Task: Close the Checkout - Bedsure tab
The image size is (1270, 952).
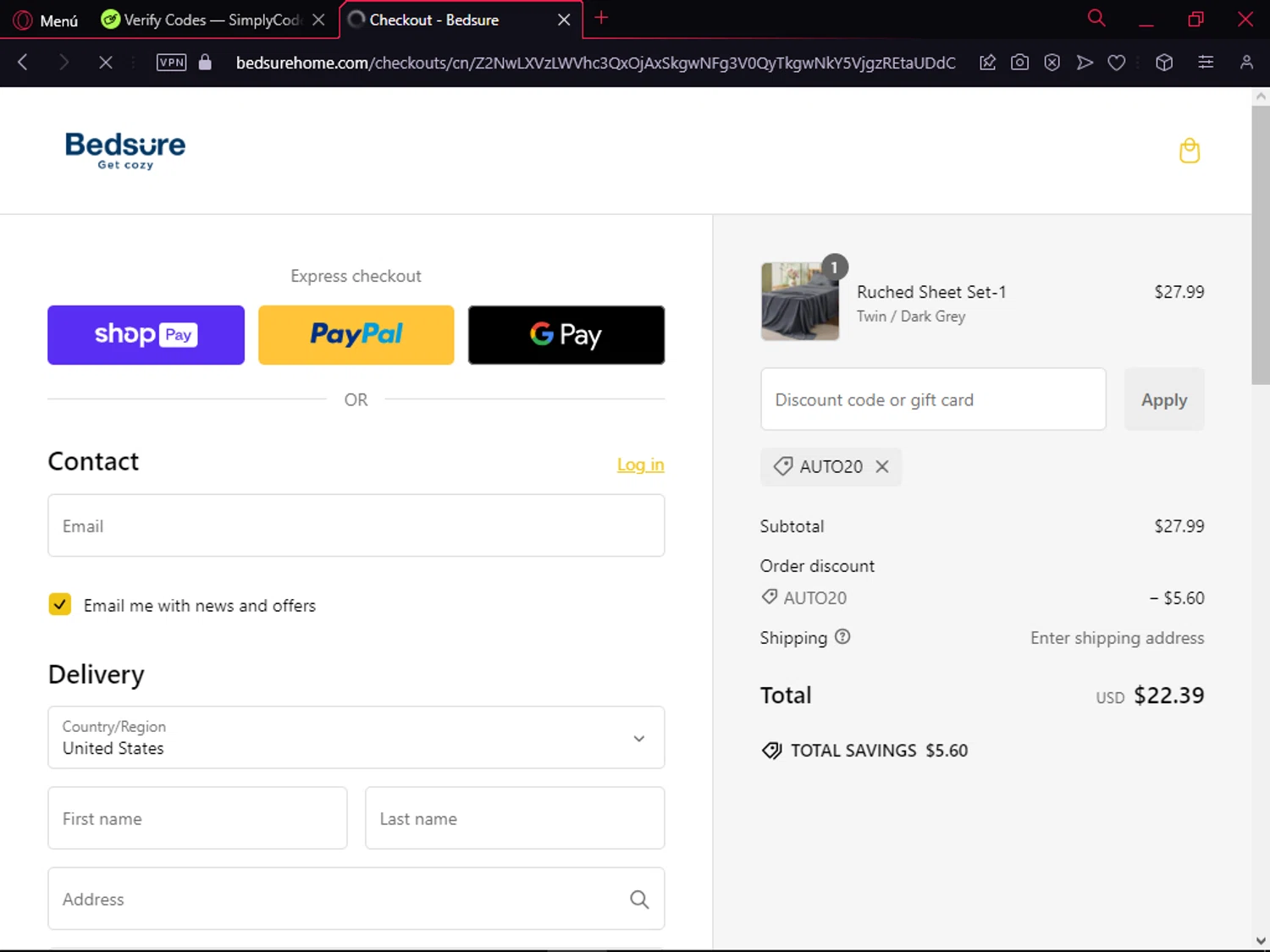Action: (564, 19)
